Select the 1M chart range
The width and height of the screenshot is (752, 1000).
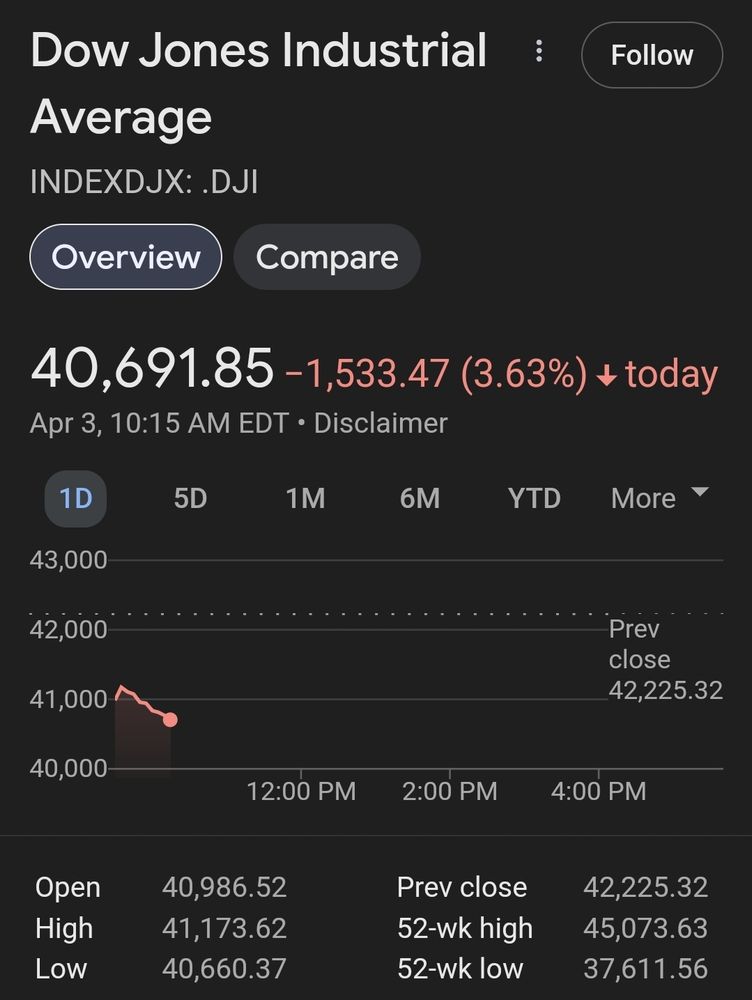pos(306,499)
